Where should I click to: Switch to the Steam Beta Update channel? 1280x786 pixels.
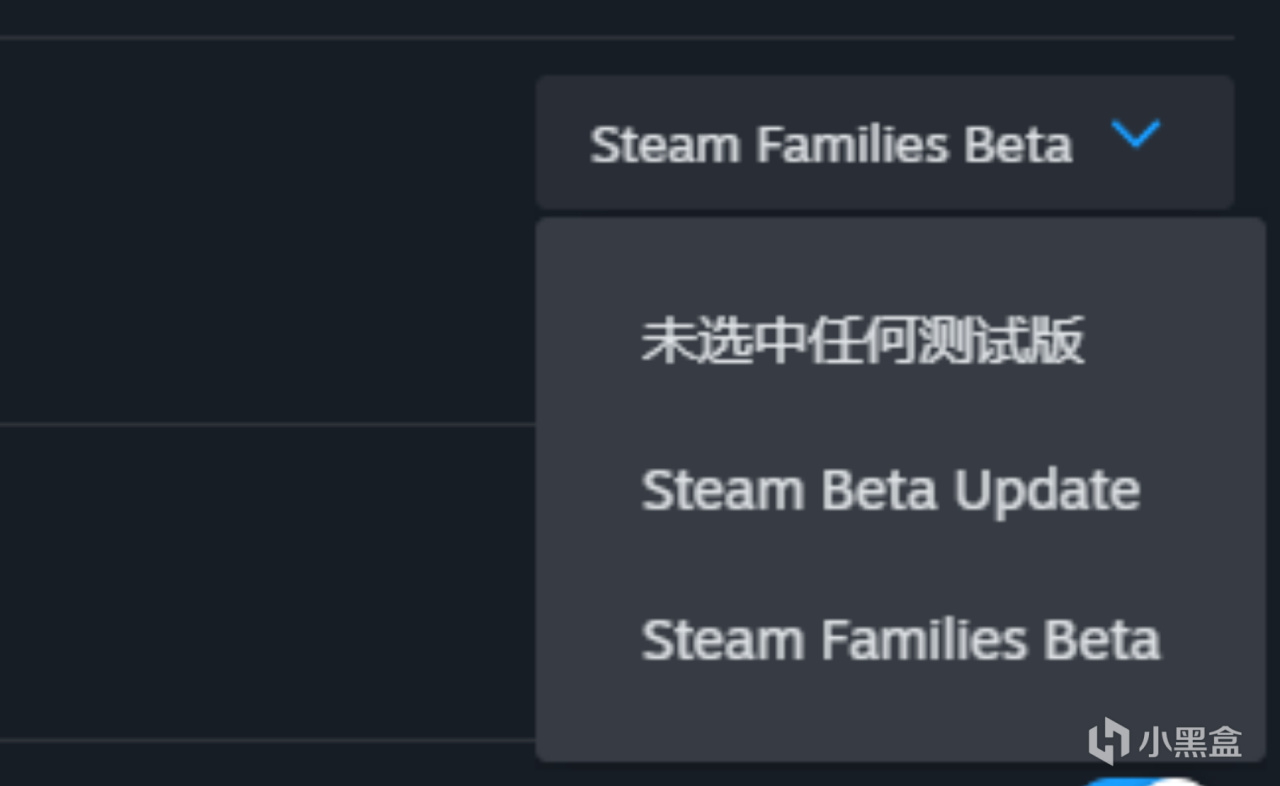pyautogui.click(x=890, y=491)
